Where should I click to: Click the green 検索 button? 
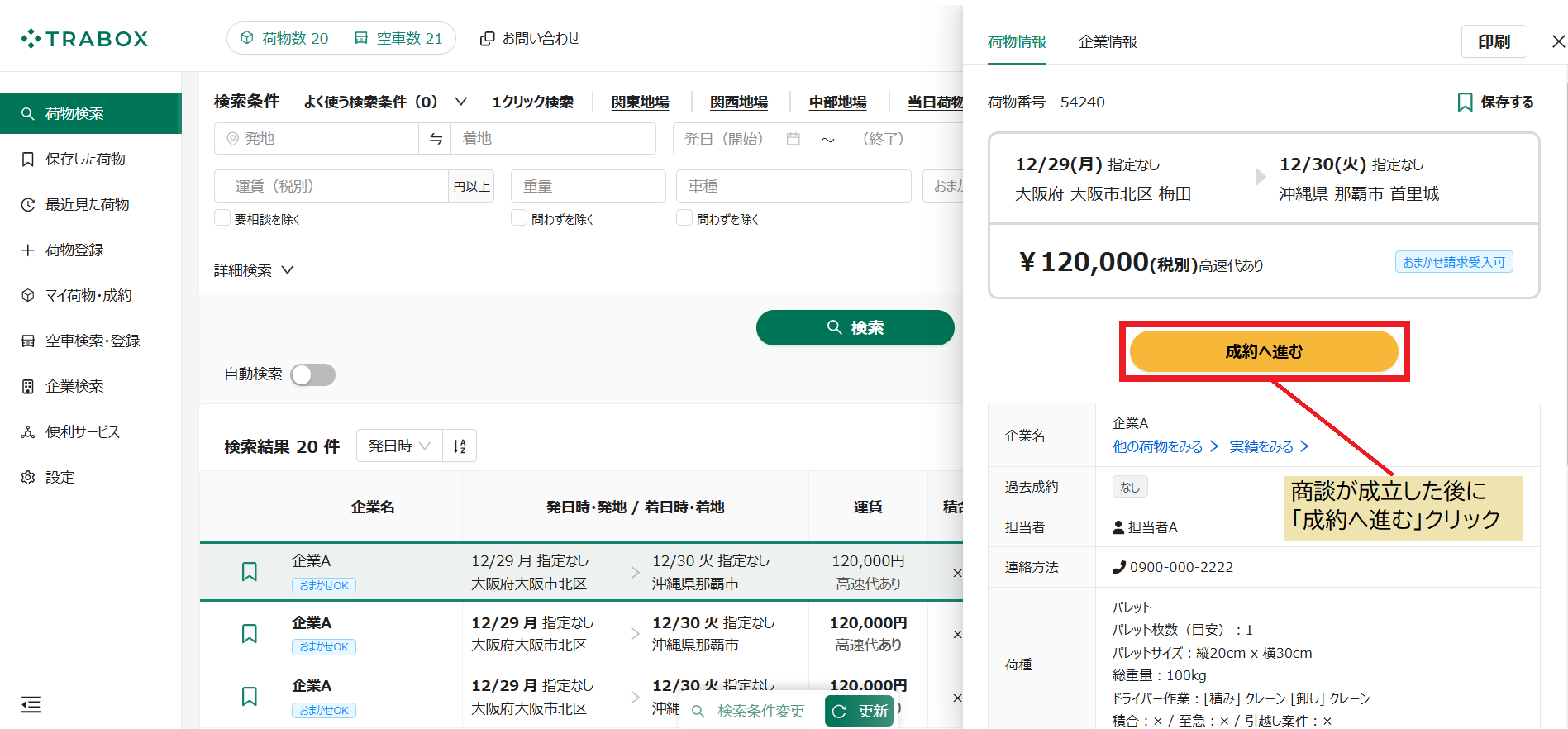pyautogui.click(x=855, y=327)
